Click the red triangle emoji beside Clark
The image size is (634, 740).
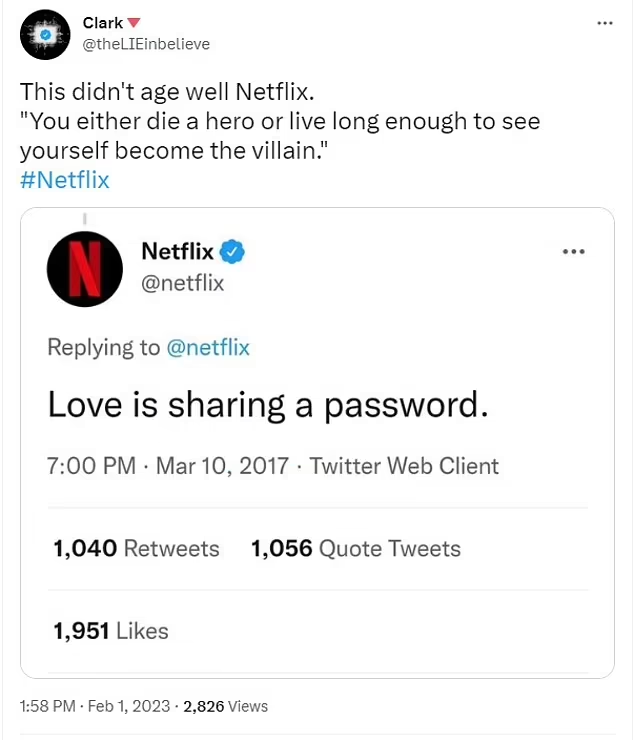coord(134,23)
